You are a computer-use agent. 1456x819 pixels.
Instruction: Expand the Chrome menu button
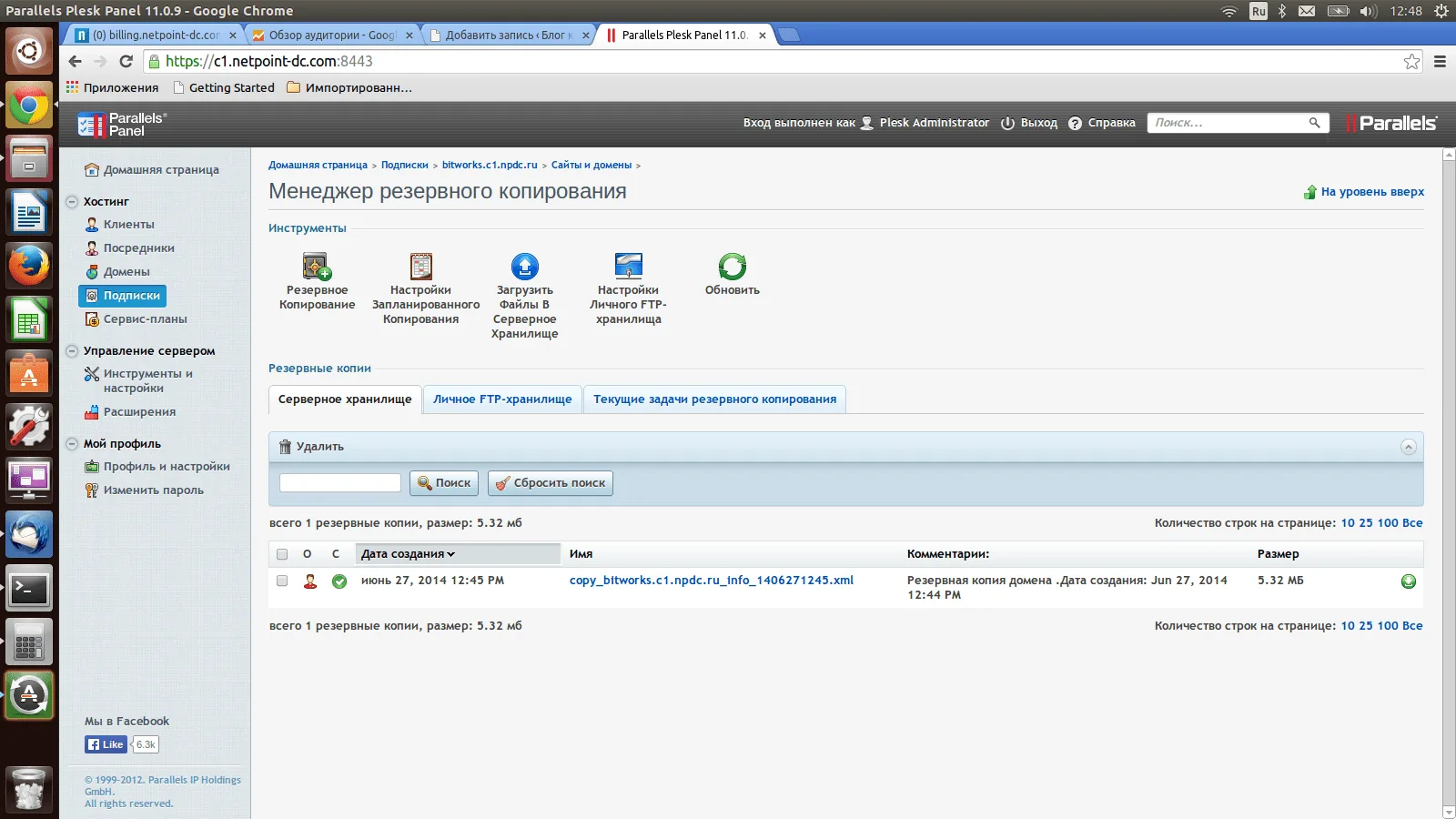click(x=1440, y=62)
